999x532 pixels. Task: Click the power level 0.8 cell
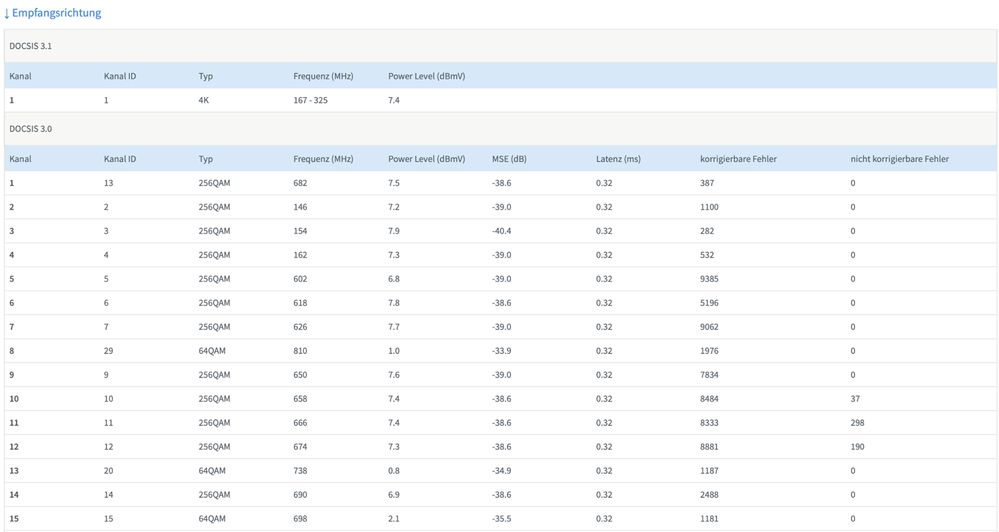point(394,471)
